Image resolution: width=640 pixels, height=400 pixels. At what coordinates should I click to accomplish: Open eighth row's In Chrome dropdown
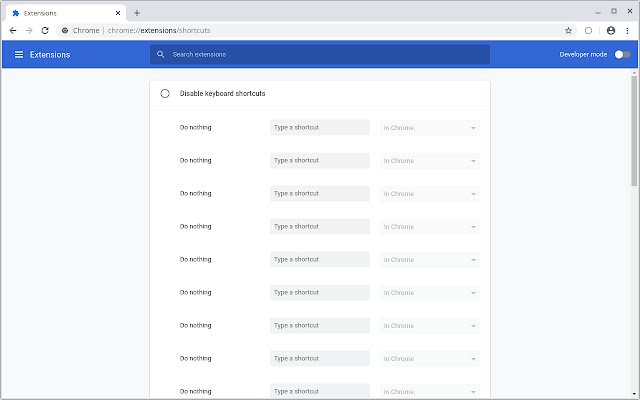[x=430, y=359]
